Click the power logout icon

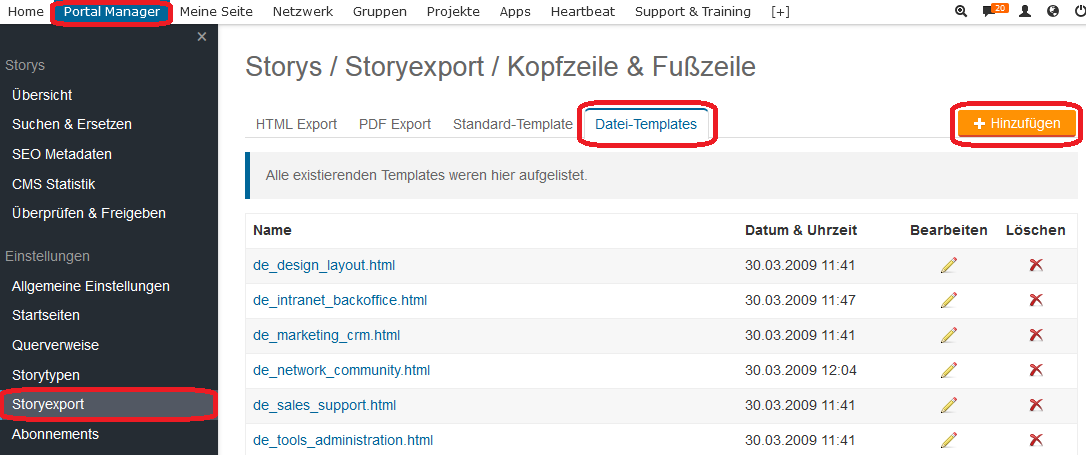click(x=1080, y=12)
